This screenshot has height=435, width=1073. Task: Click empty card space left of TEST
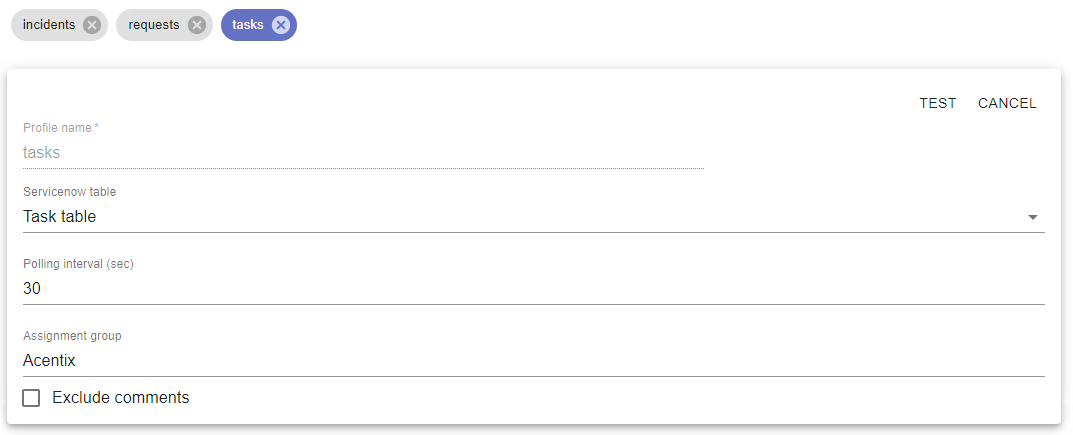click(x=479, y=103)
